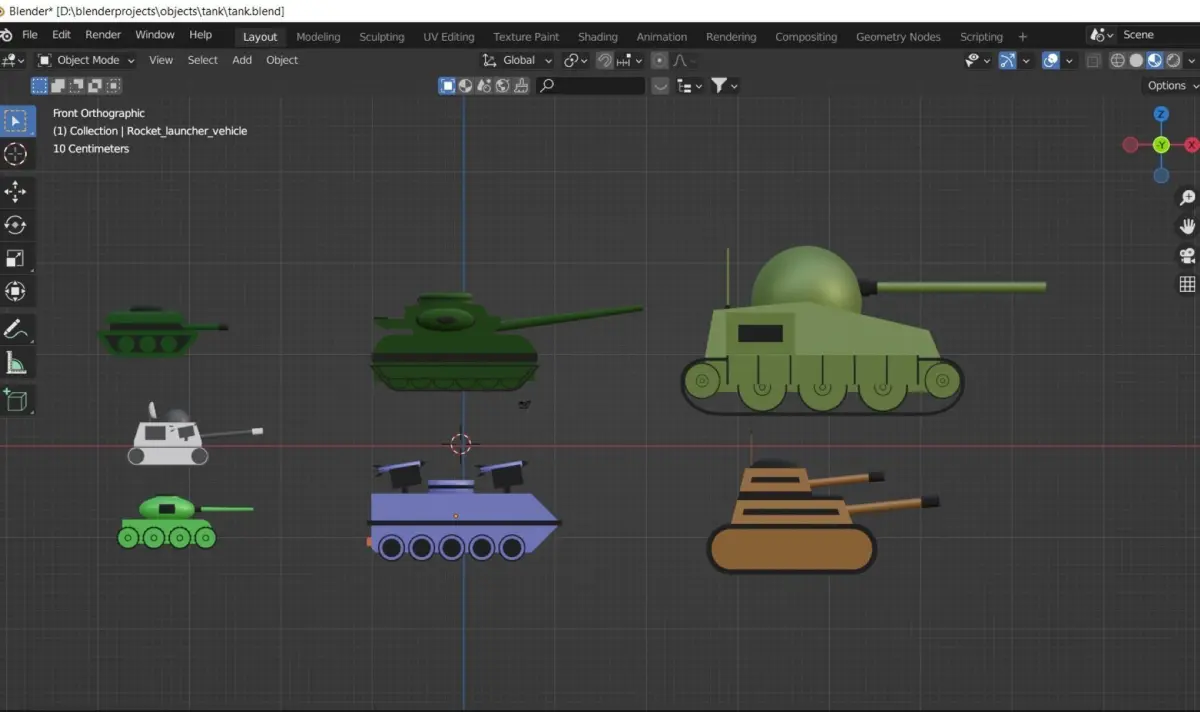Open the viewport View menu
The image size is (1200, 712).
(161, 60)
